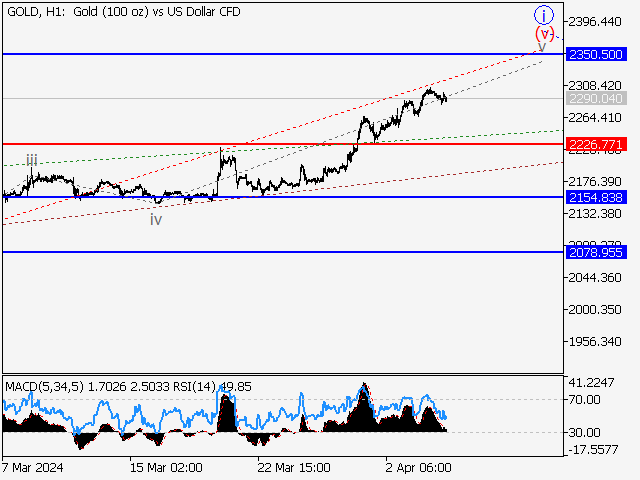Click the 70.00 RSI level label

(585, 400)
